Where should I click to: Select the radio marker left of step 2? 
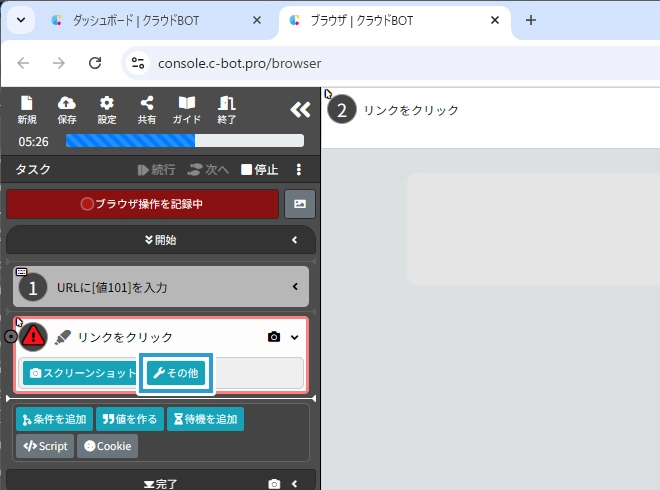coord(11,337)
